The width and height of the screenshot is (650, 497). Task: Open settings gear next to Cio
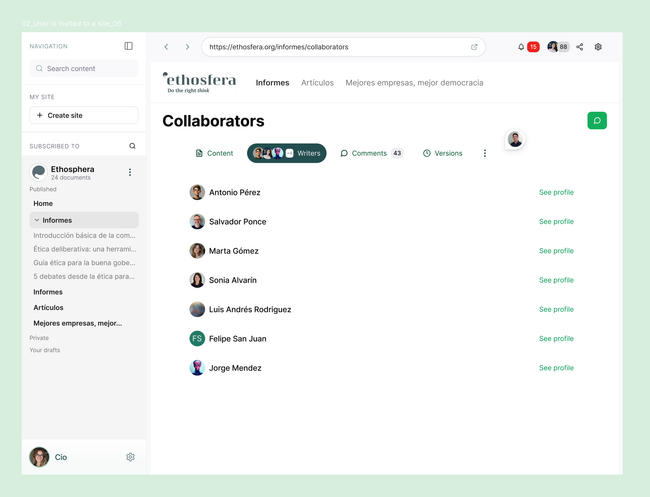(x=130, y=457)
